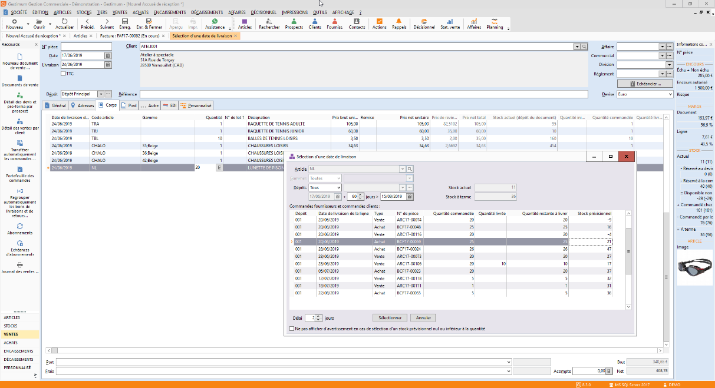Open Prospects from the toolbar

coord(294,24)
